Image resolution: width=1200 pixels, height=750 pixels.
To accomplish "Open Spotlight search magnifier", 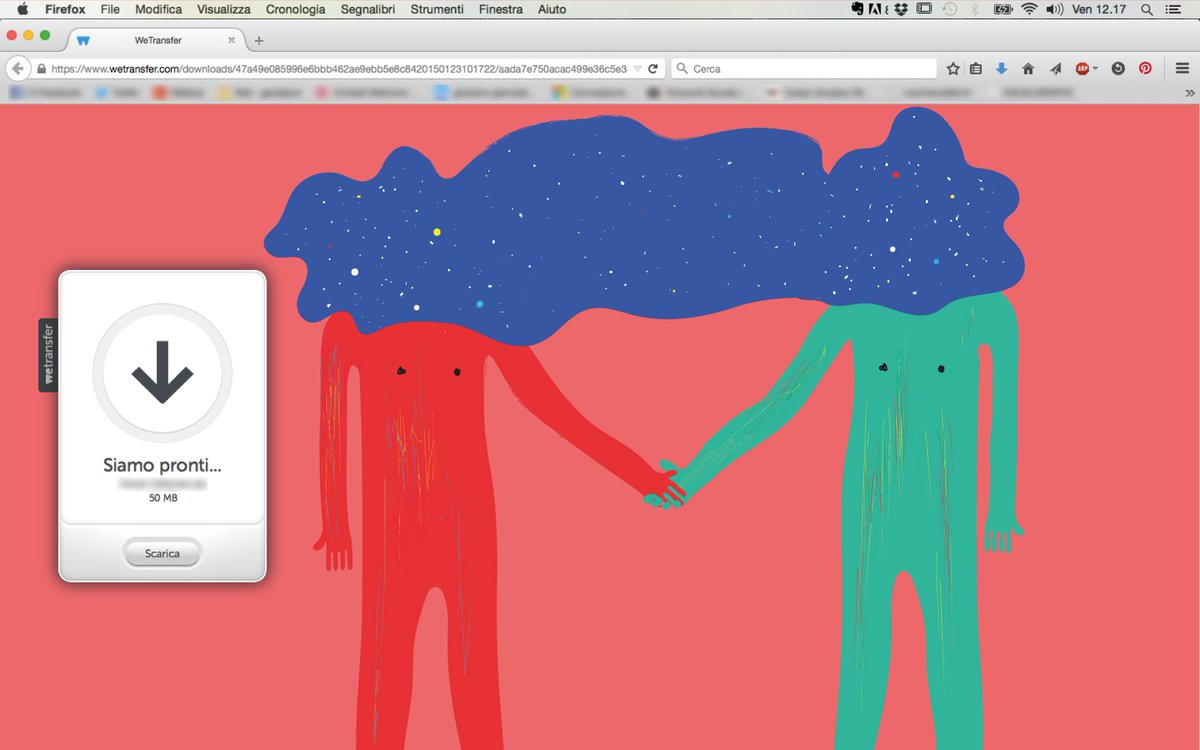I will [1147, 9].
